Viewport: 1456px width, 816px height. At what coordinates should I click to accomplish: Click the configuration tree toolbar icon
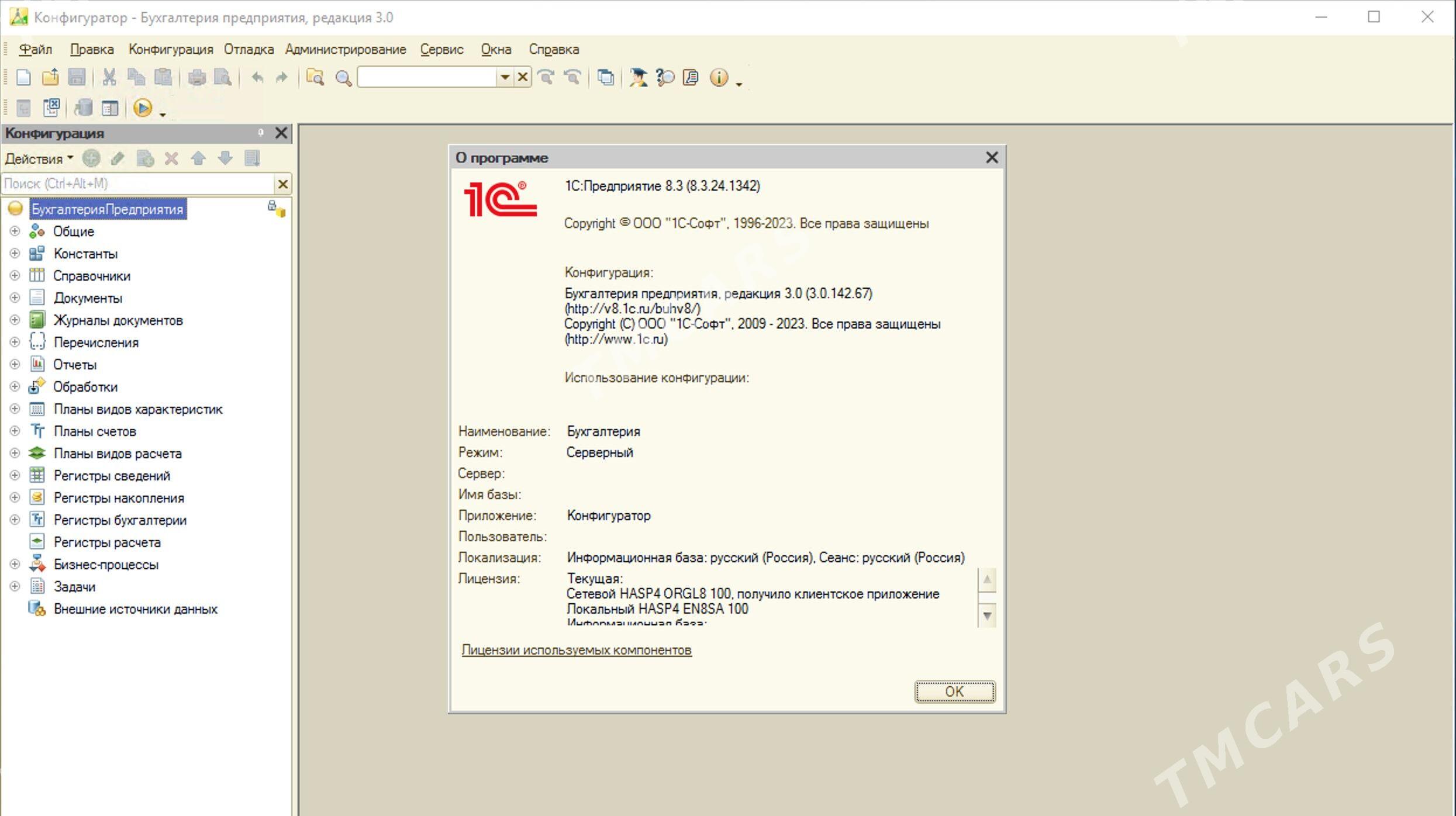[23, 108]
